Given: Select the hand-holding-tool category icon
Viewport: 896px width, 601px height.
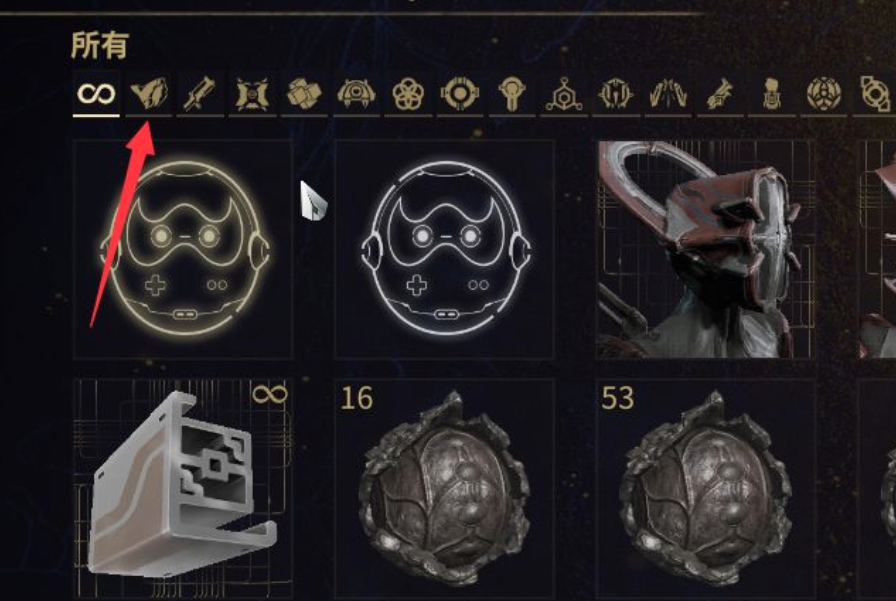Looking at the screenshot, I should coord(720,94).
